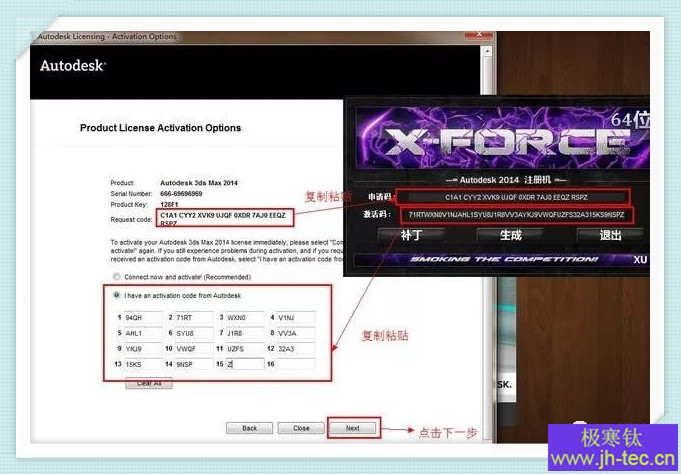Click activation code field 11 containing UZFS
This screenshot has height=474, width=681.
[245, 348]
